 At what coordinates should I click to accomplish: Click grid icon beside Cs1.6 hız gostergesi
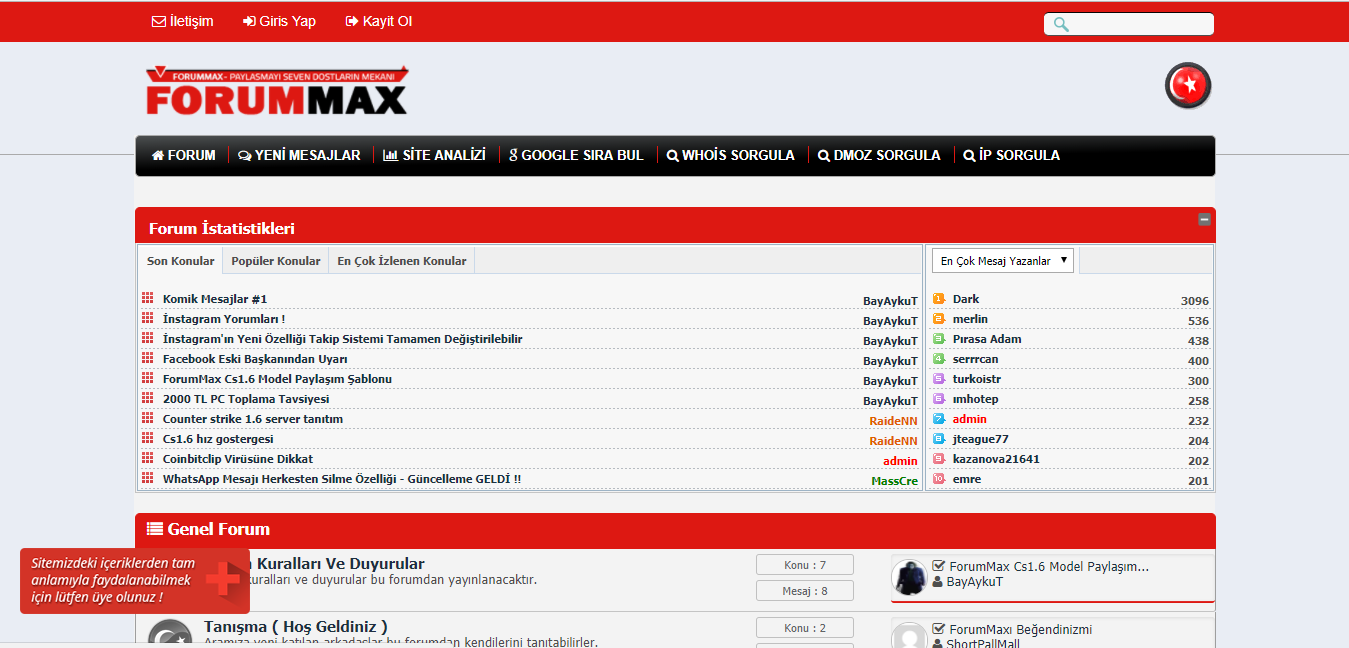point(147,439)
